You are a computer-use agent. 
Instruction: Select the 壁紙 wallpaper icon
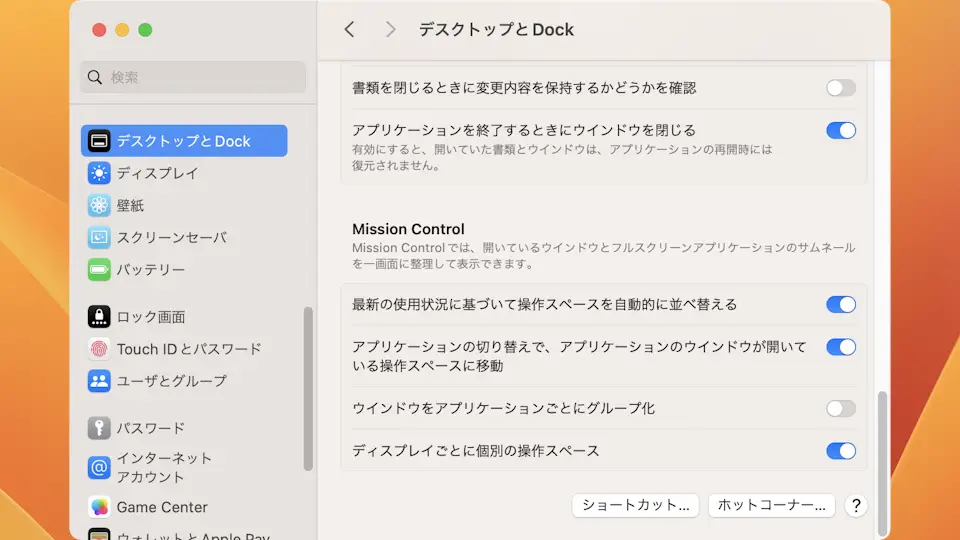point(99,205)
